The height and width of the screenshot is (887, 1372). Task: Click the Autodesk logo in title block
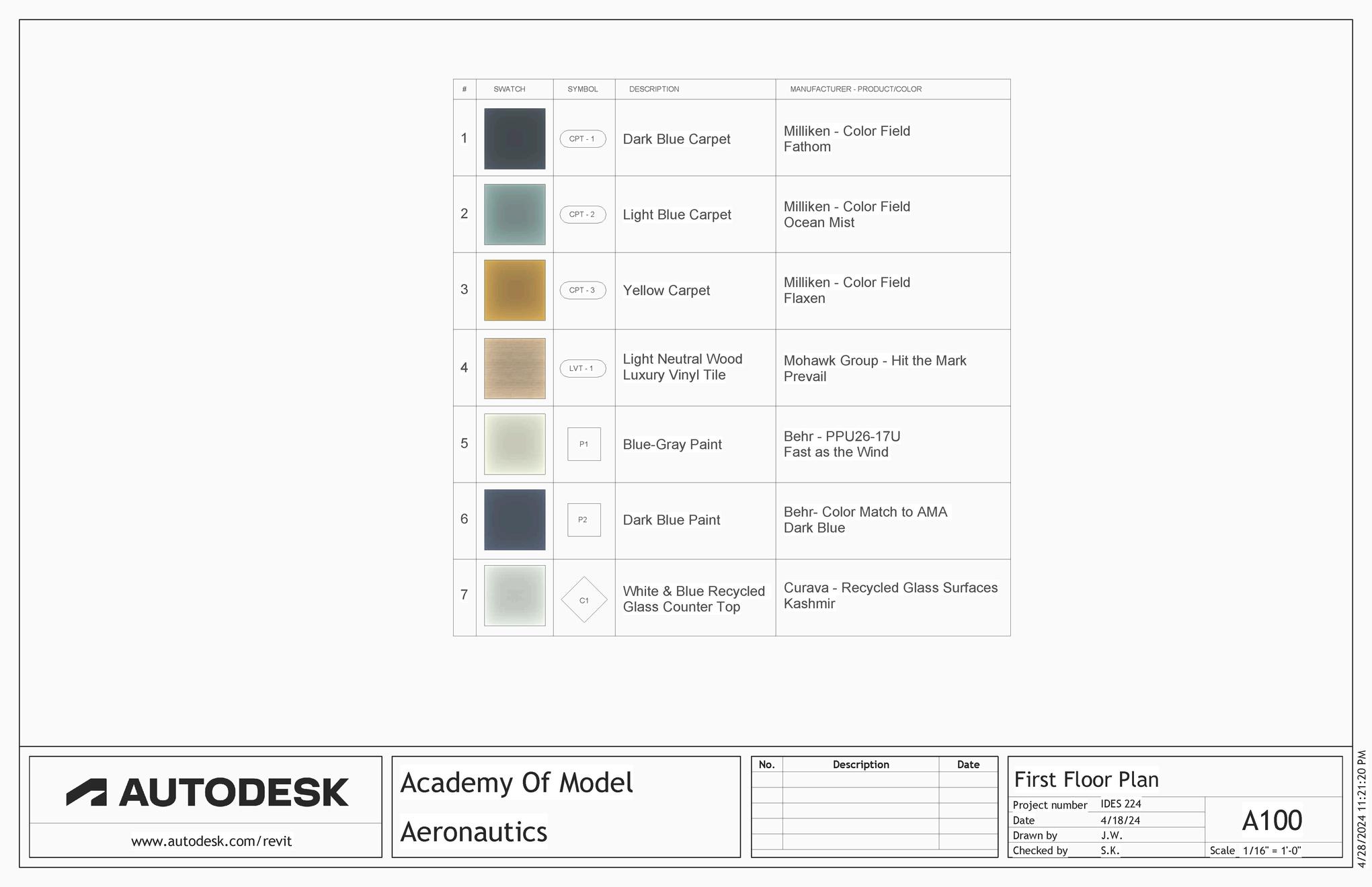207,792
